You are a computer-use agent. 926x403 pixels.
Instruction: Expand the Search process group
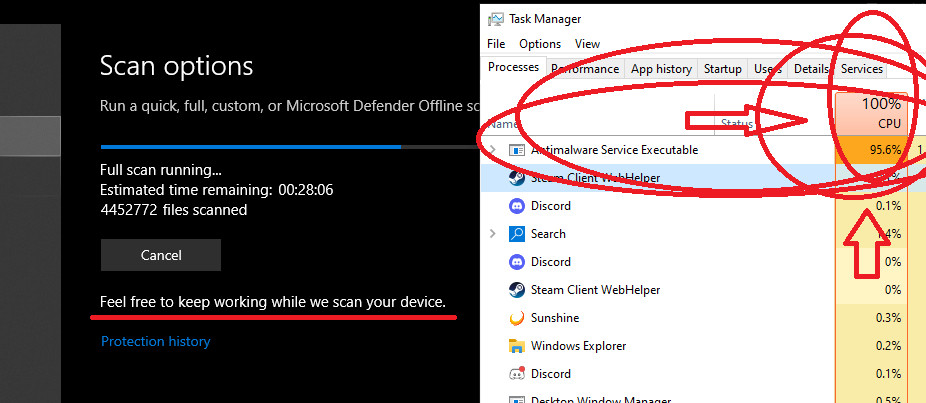pos(493,234)
